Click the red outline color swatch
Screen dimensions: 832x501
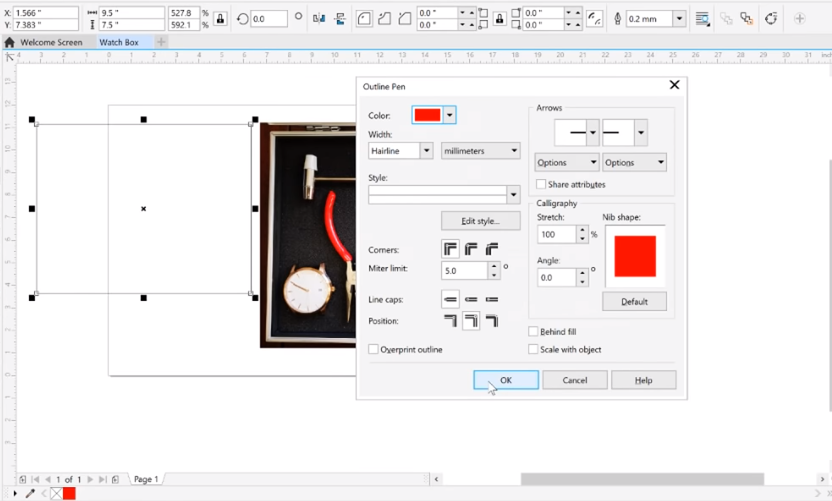427,115
